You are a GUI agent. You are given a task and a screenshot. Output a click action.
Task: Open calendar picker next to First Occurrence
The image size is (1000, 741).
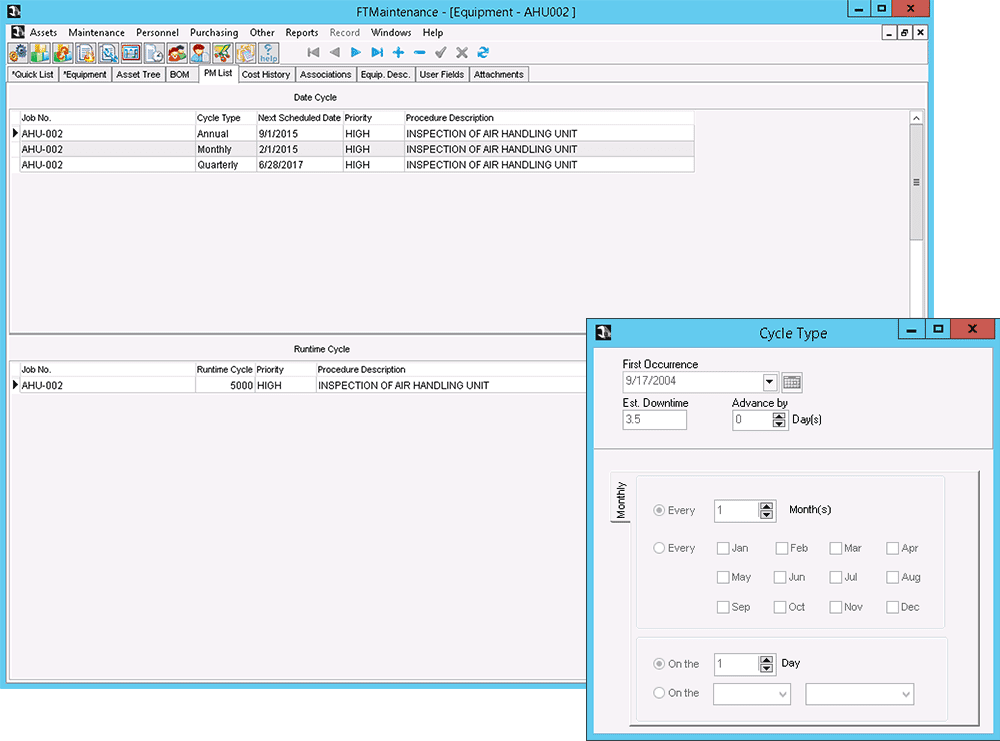click(791, 383)
